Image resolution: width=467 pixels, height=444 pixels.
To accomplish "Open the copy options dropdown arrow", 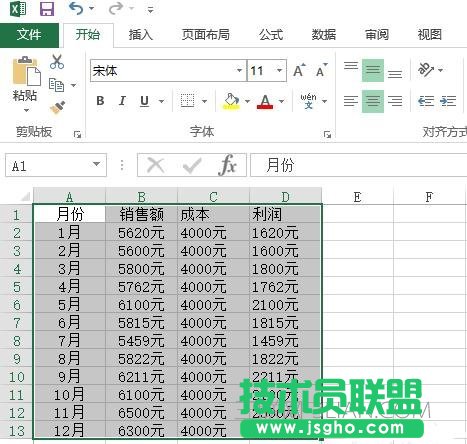I will point(73,85).
